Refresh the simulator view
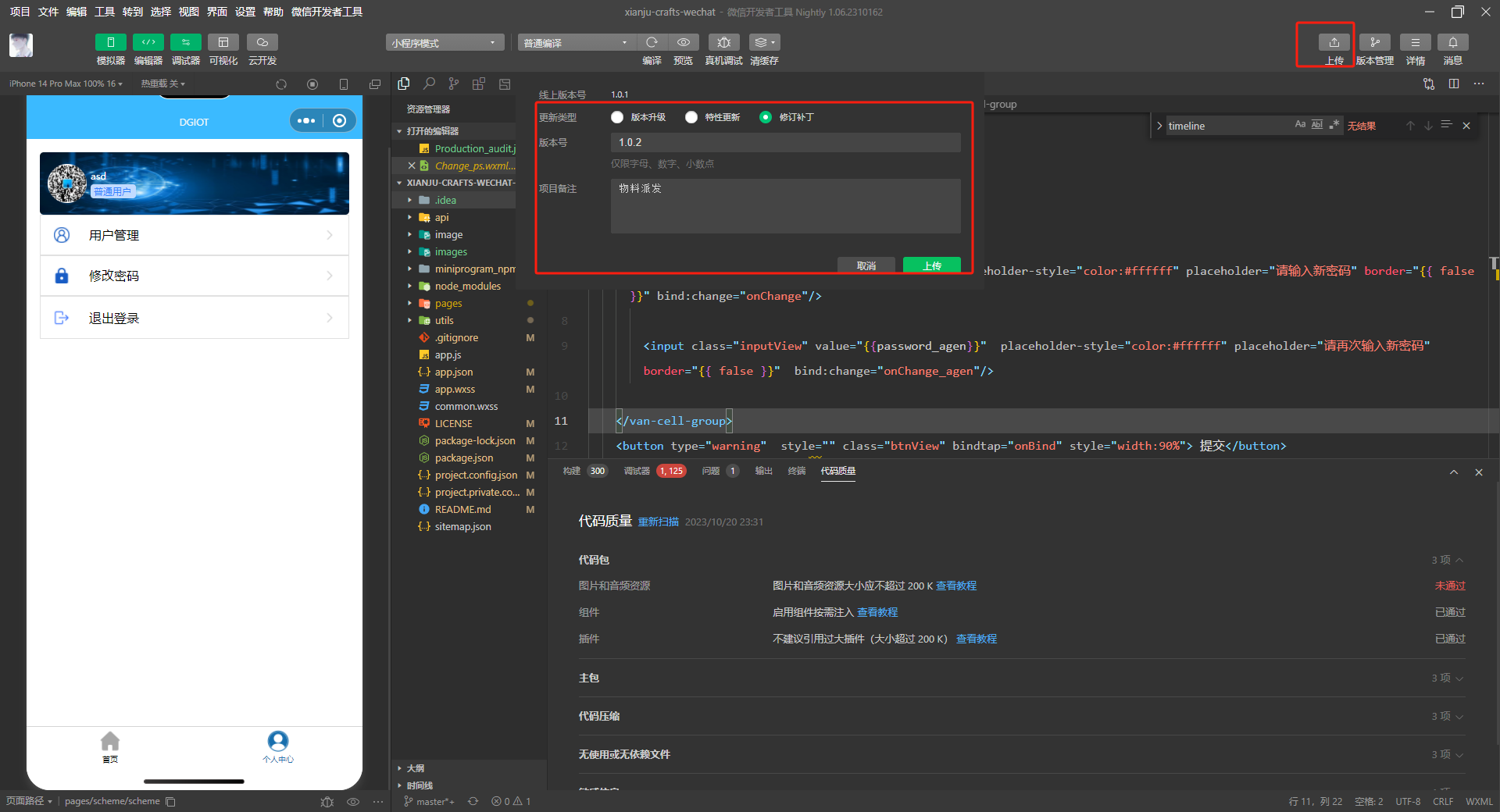This screenshot has width=1500, height=812. pyautogui.click(x=281, y=84)
